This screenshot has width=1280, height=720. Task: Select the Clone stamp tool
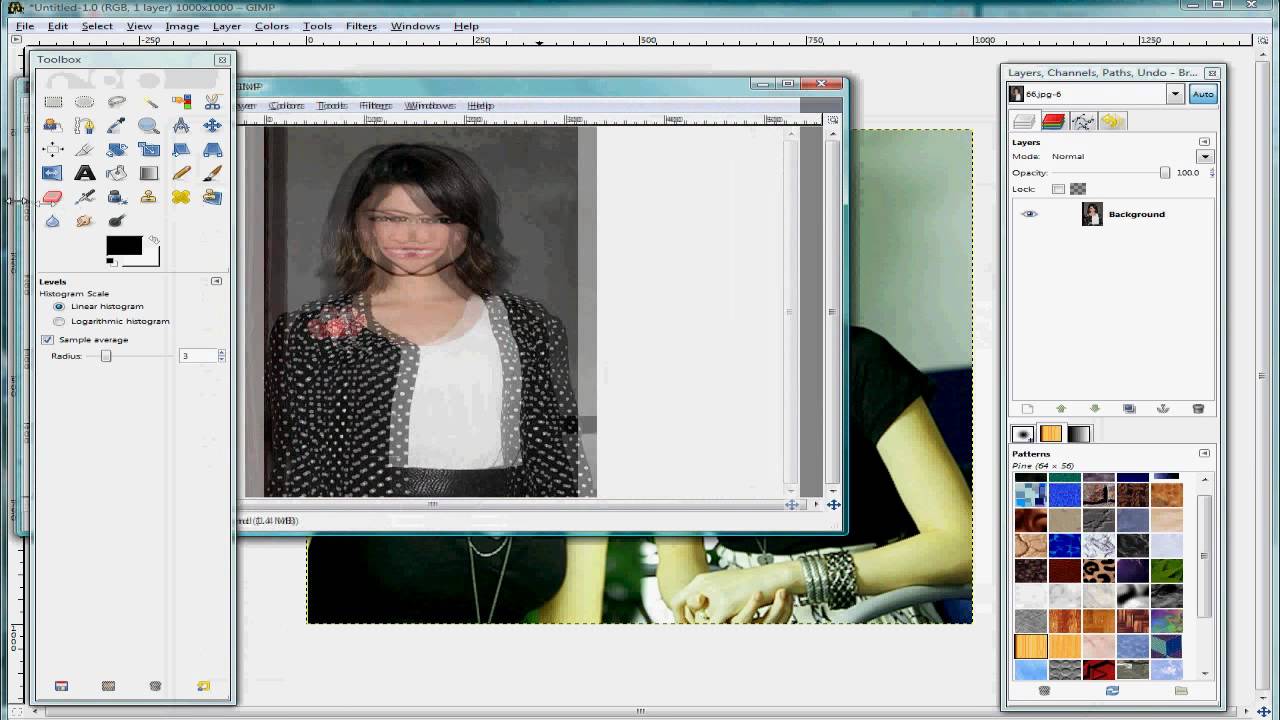pyautogui.click(x=149, y=198)
